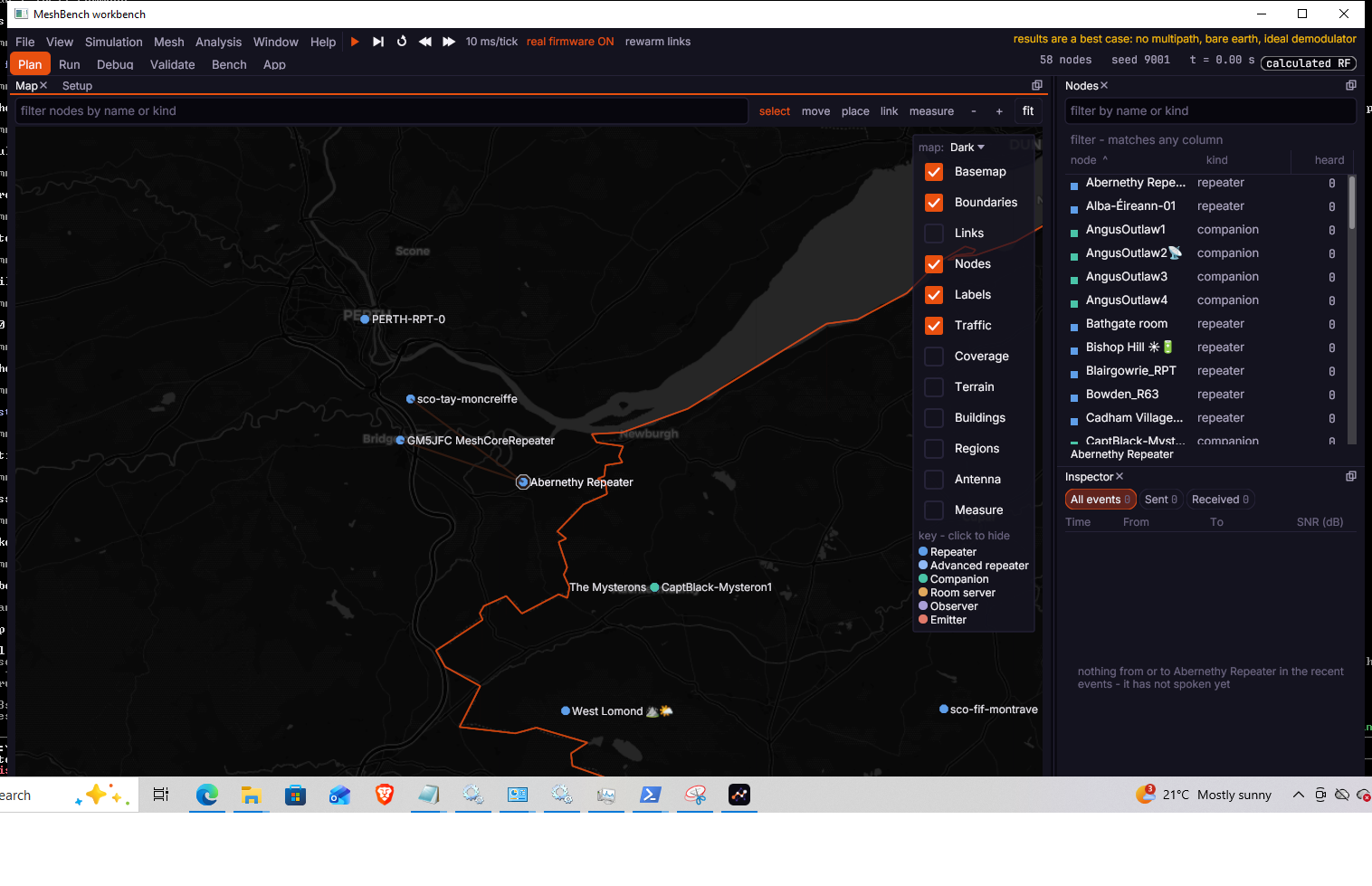Open Brave browser from the taskbar
Image resolution: width=1372 pixels, height=886 pixels.
click(385, 795)
